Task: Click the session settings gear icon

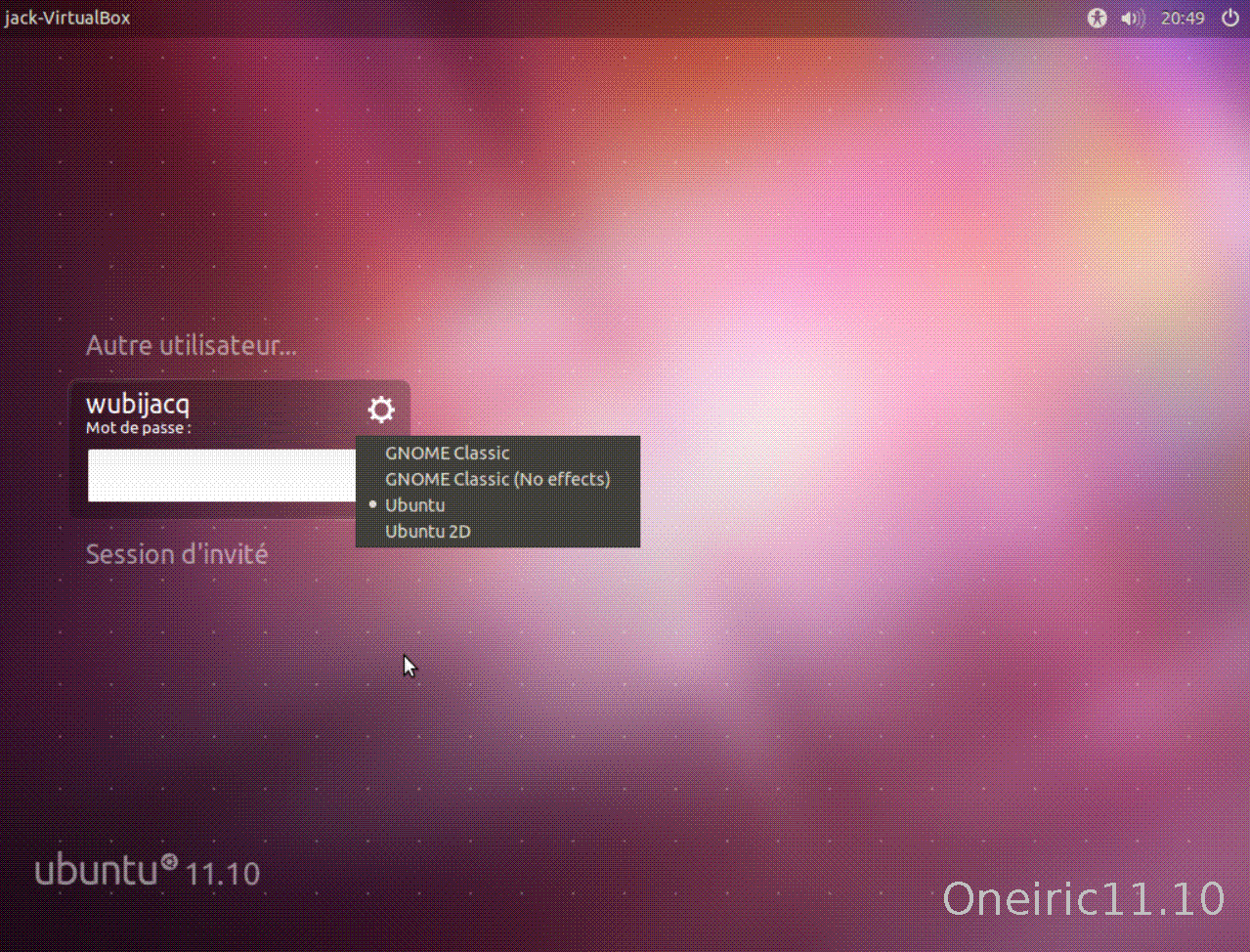Action: click(380, 410)
